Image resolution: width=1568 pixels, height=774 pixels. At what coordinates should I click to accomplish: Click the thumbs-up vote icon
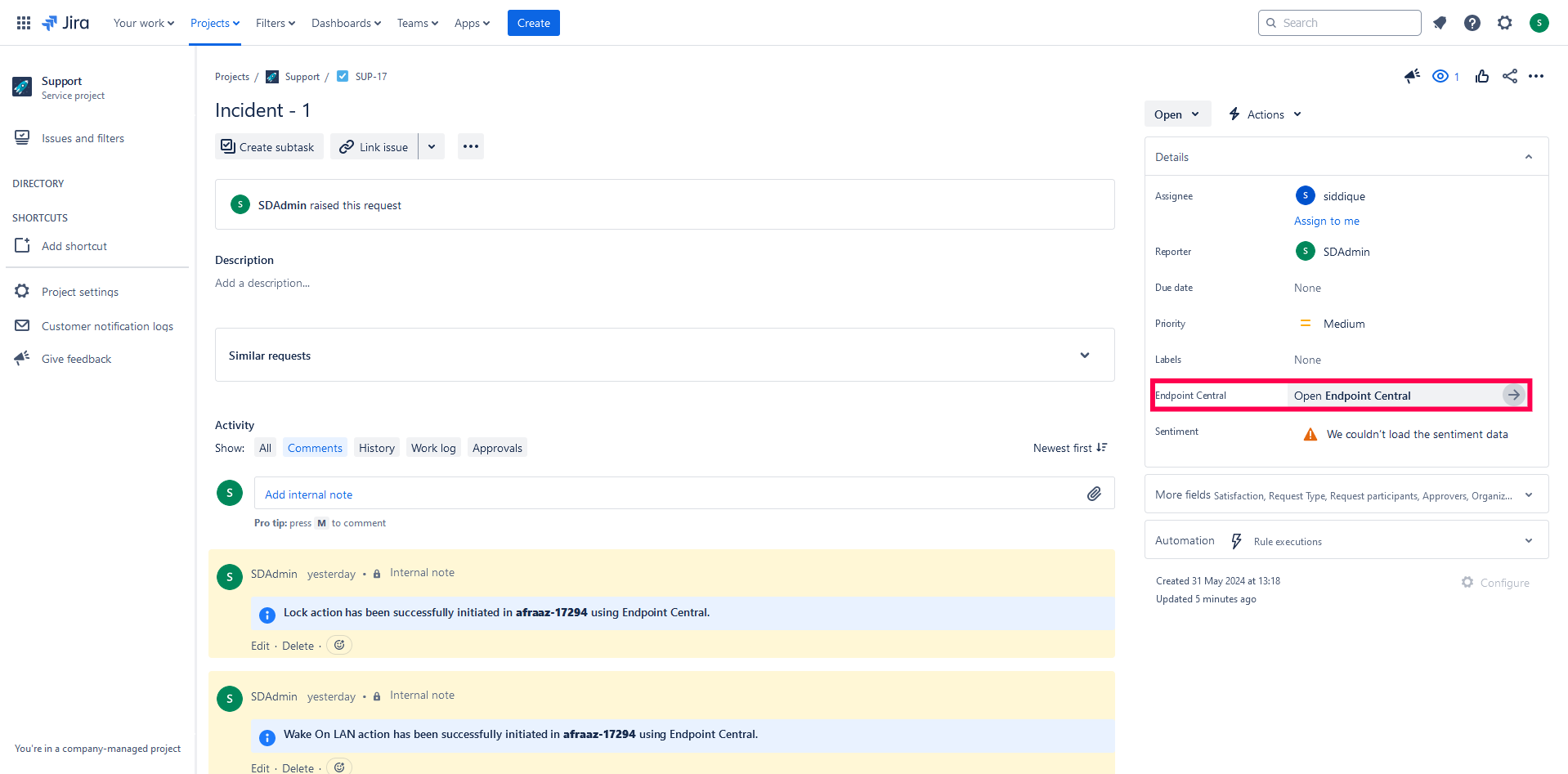pyautogui.click(x=1482, y=76)
